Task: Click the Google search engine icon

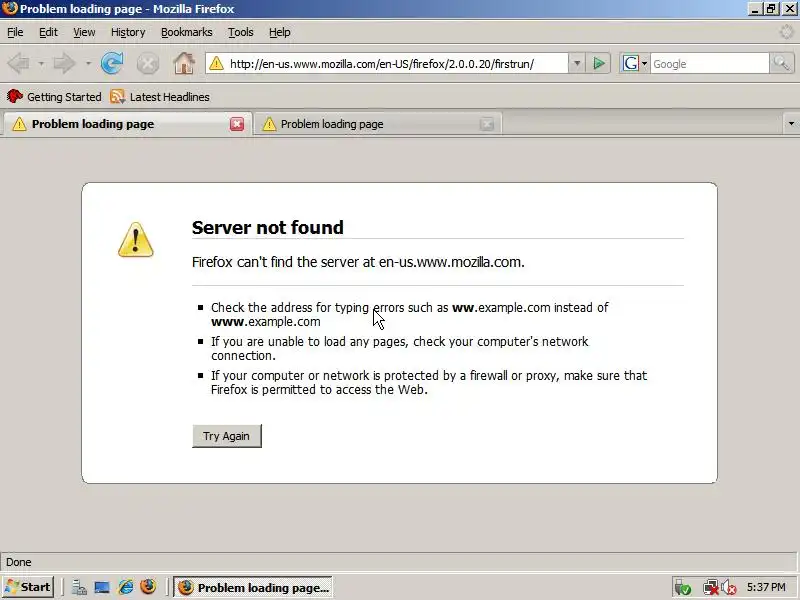Action: (630, 64)
